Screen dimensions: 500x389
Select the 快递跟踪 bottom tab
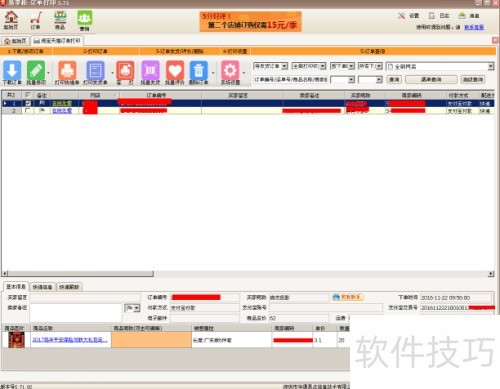coord(69,287)
